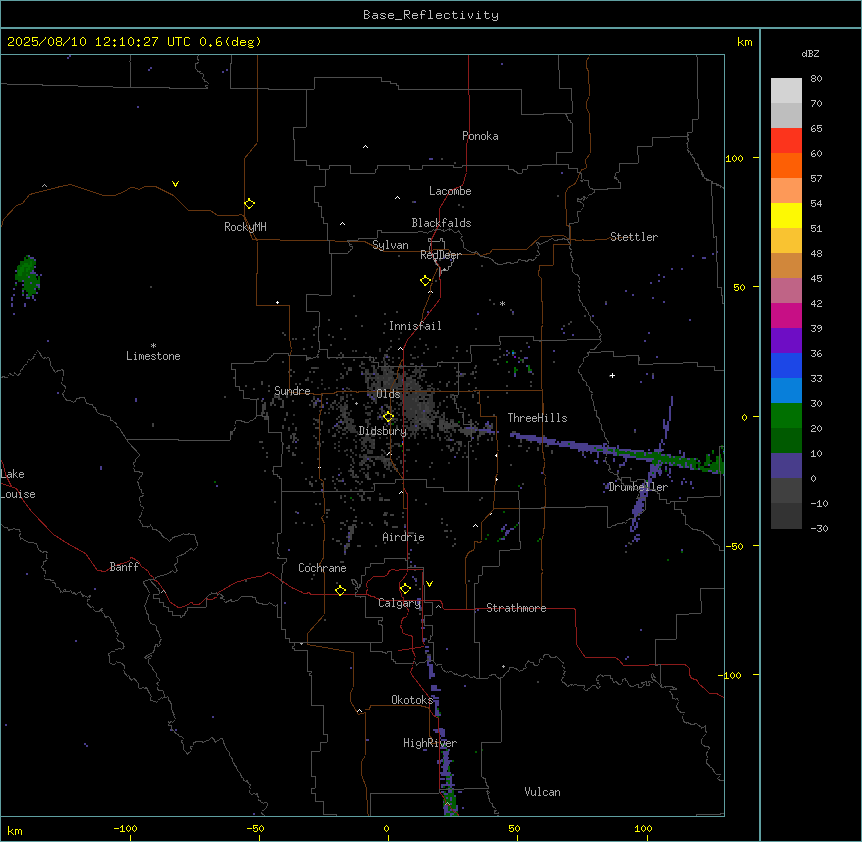Select the blue 33-36 dBZ legend swatch
The height and width of the screenshot is (842, 862).
786,365
